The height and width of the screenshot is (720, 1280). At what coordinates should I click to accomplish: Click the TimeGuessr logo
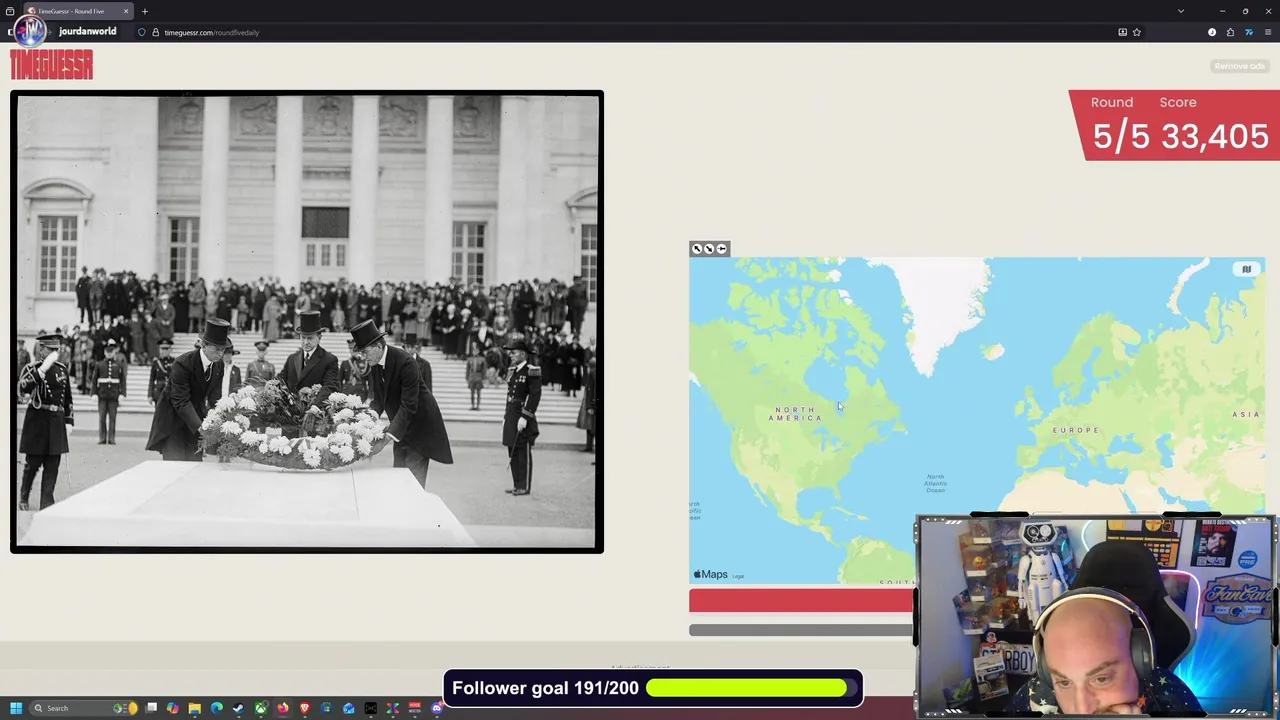click(51, 65)
